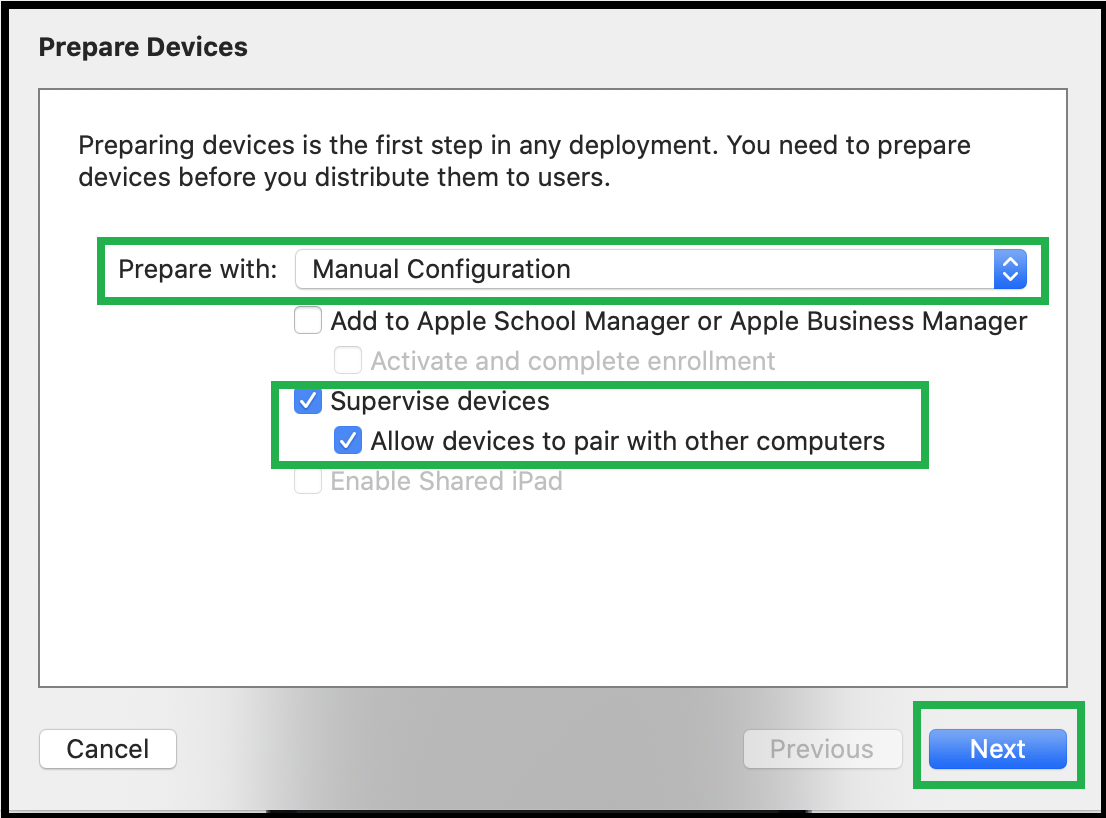This screenshot has width=1106, height=818.
Task: Click the blue chevron on the Prepare with selector
Action: coord(1010,269)
